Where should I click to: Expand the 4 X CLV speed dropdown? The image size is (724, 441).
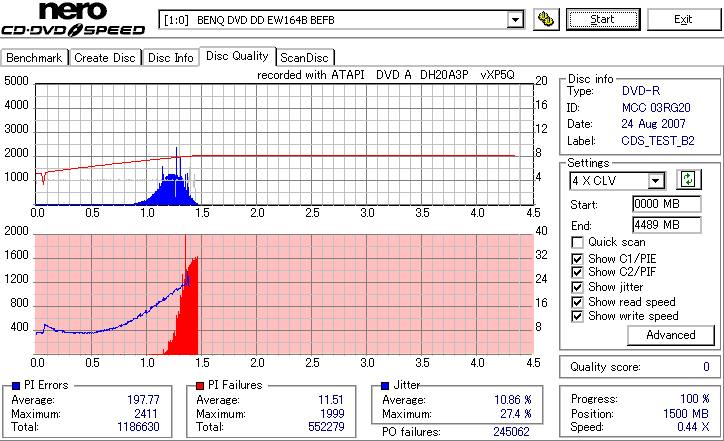point(656,181)
